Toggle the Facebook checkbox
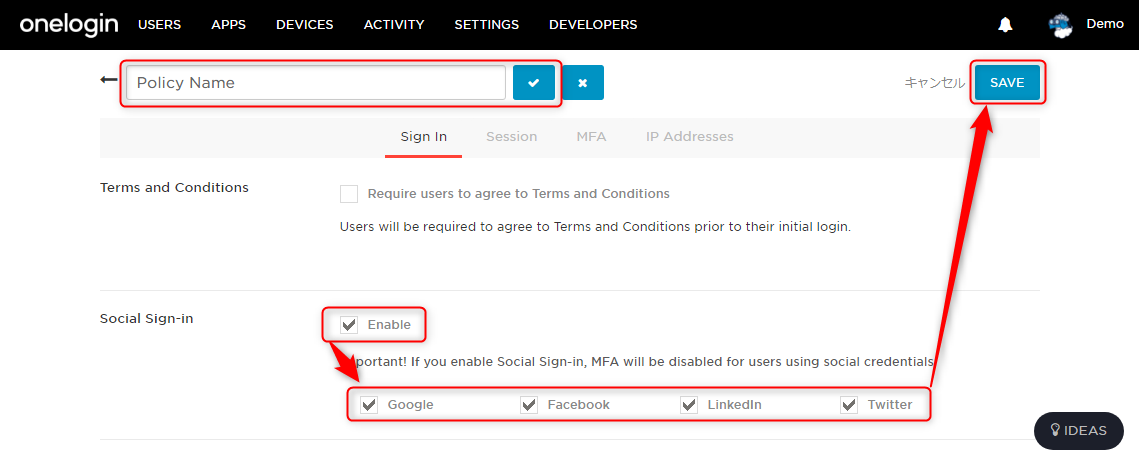 529,405
